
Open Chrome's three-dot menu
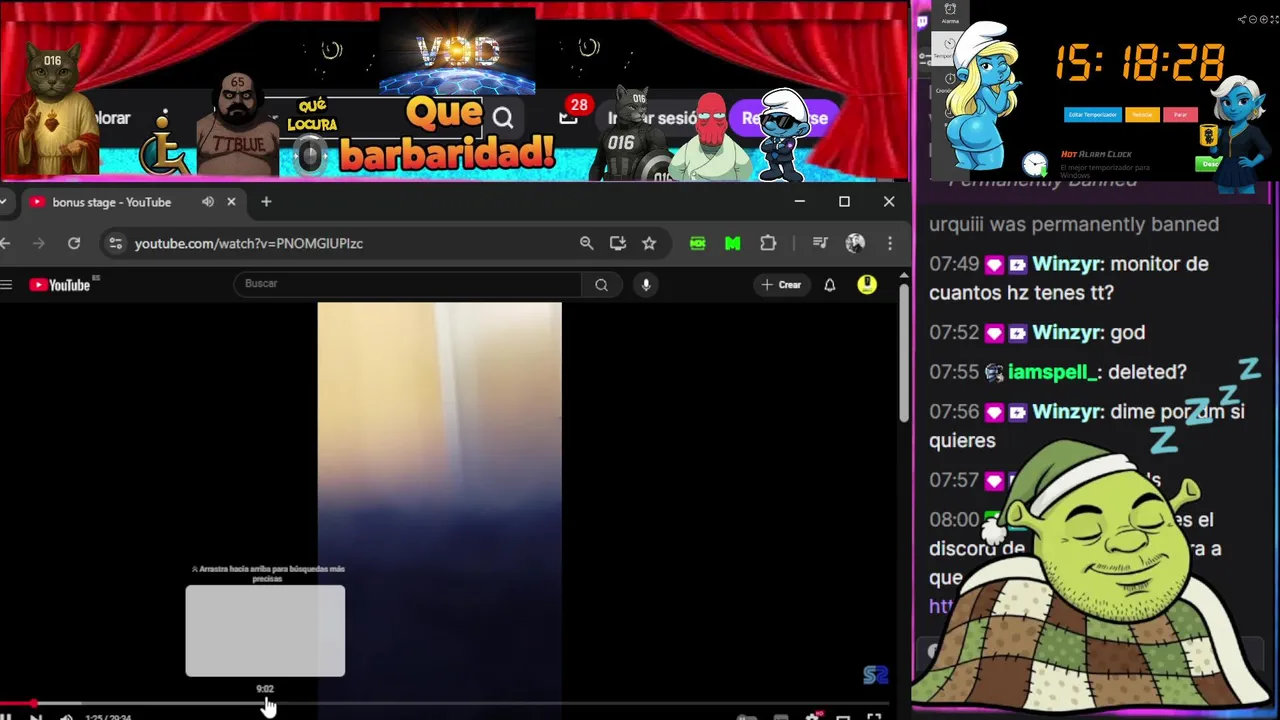pyautogui.click(x=889, y=243)
